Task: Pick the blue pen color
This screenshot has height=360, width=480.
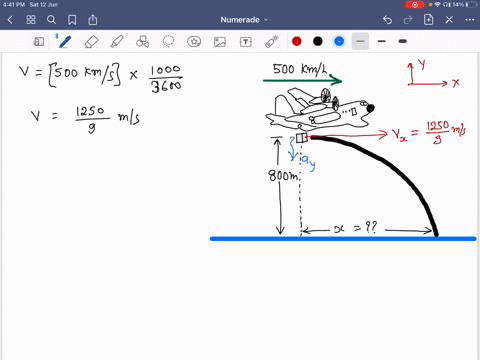Action: (x=339, y=41)
